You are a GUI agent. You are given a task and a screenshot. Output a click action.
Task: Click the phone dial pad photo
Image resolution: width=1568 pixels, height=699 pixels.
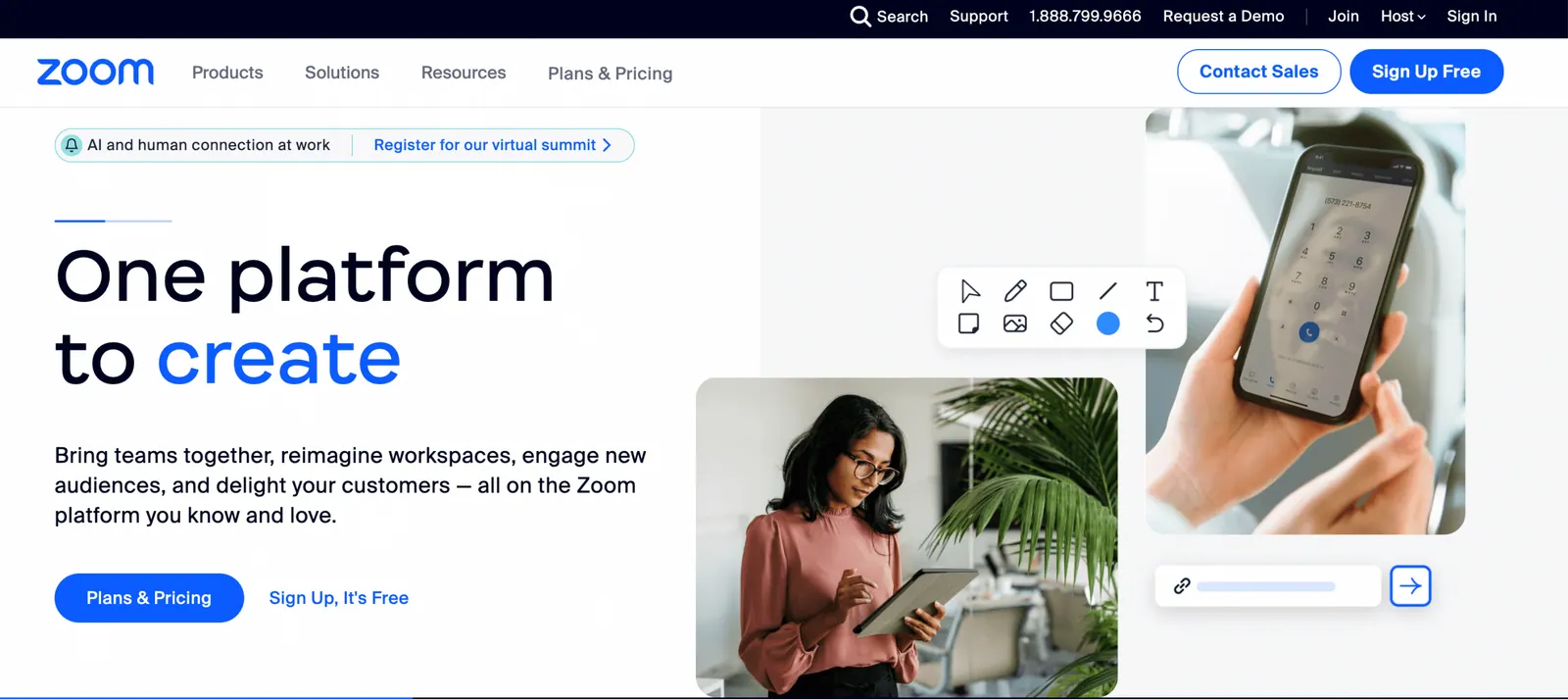click(x=1305, y=322)
